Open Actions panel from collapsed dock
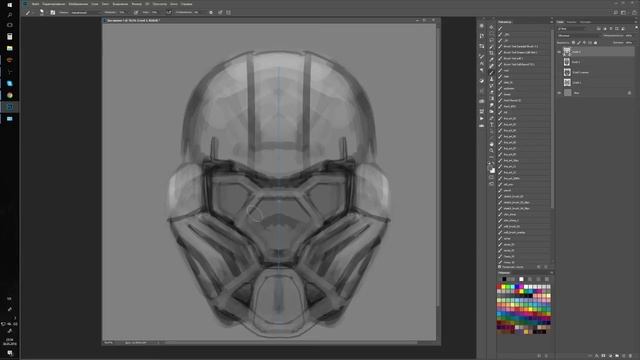This screenshot has width=640, height=360. pyautogui.click(x=482, y=118)
